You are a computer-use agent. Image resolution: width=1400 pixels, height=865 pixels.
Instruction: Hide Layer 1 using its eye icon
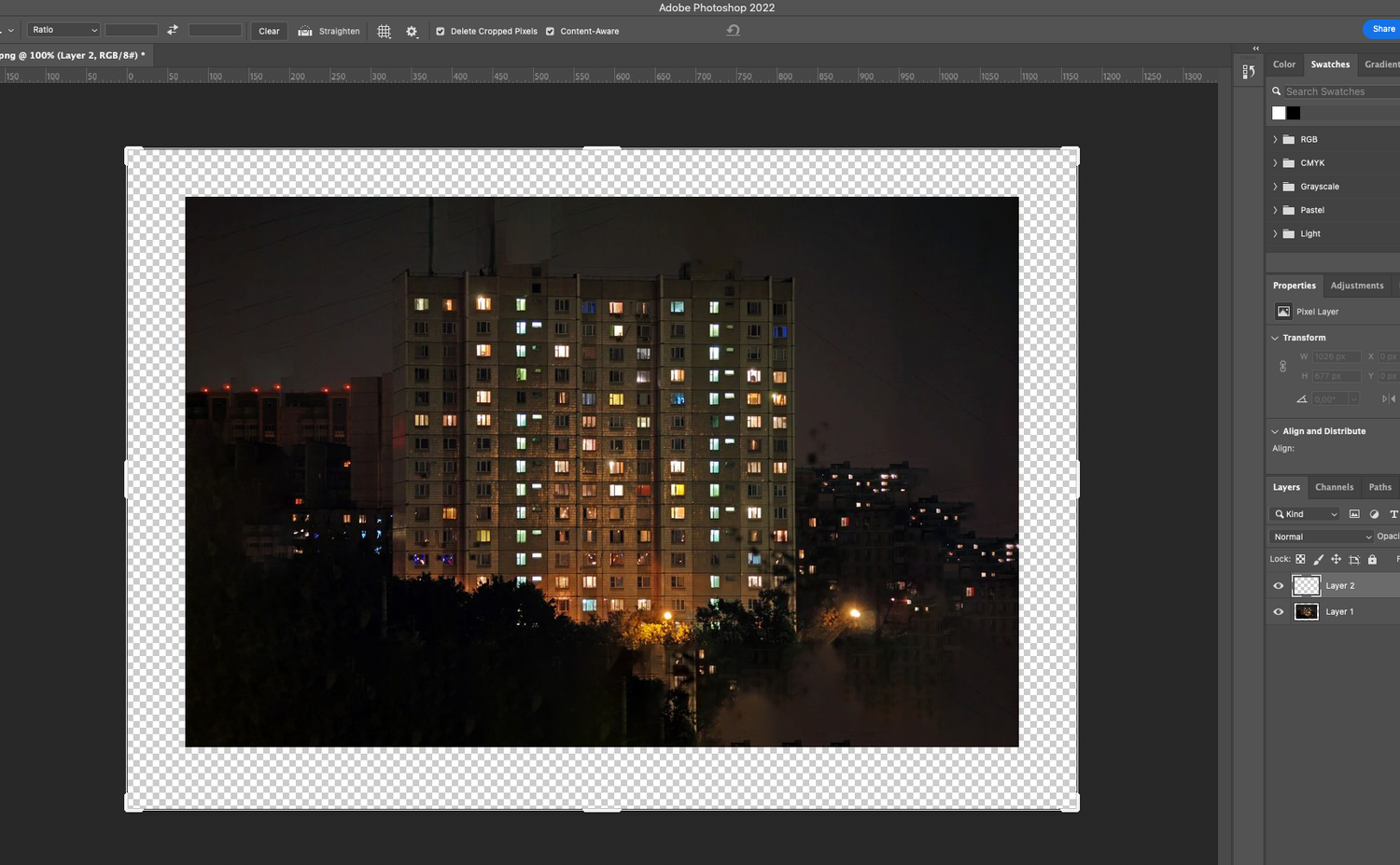[1279, 612]
